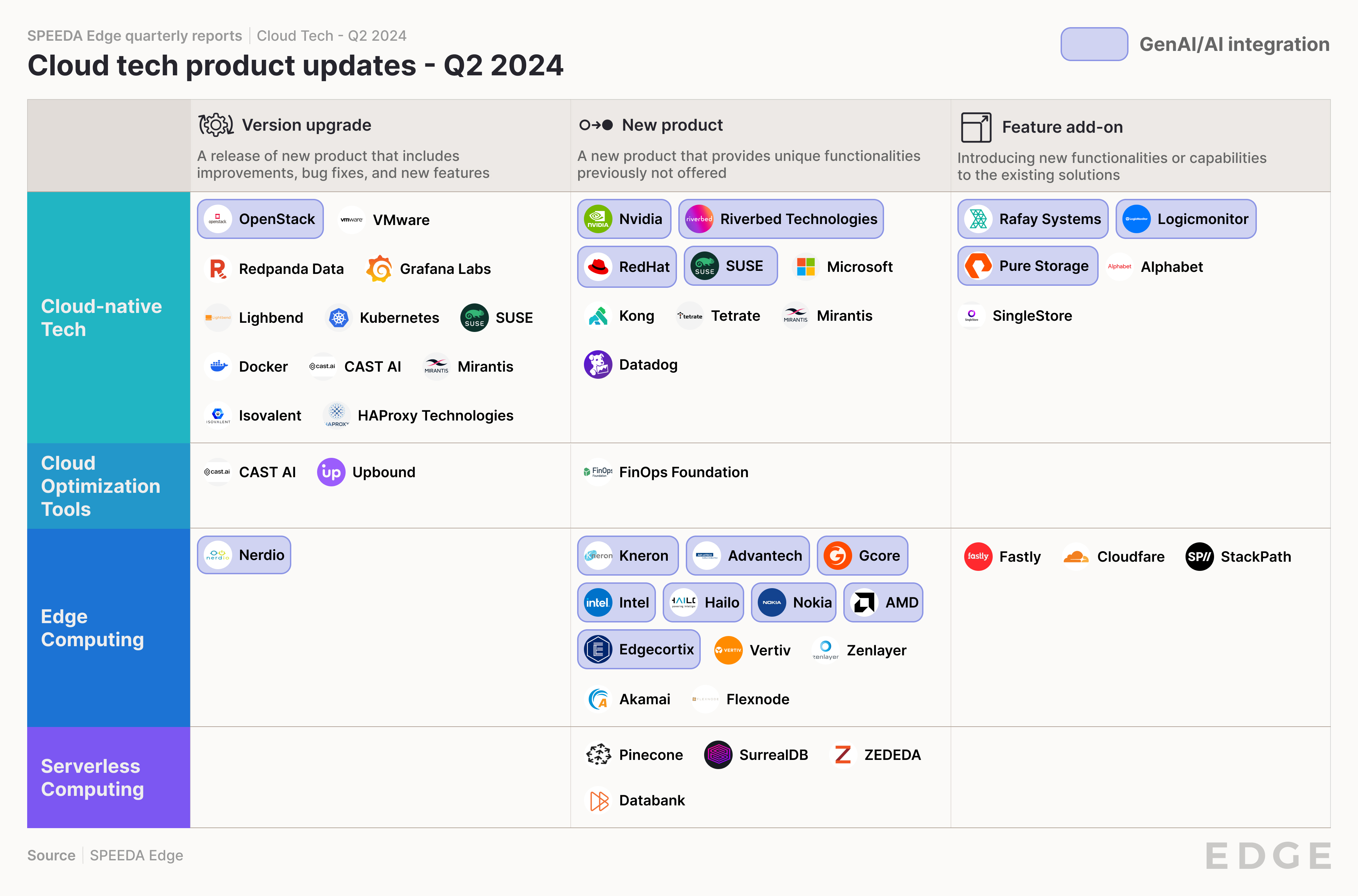Click the Cloudfare cloud logo
The height and width of the screenshot is (896, 1358).
(1076, 557)
